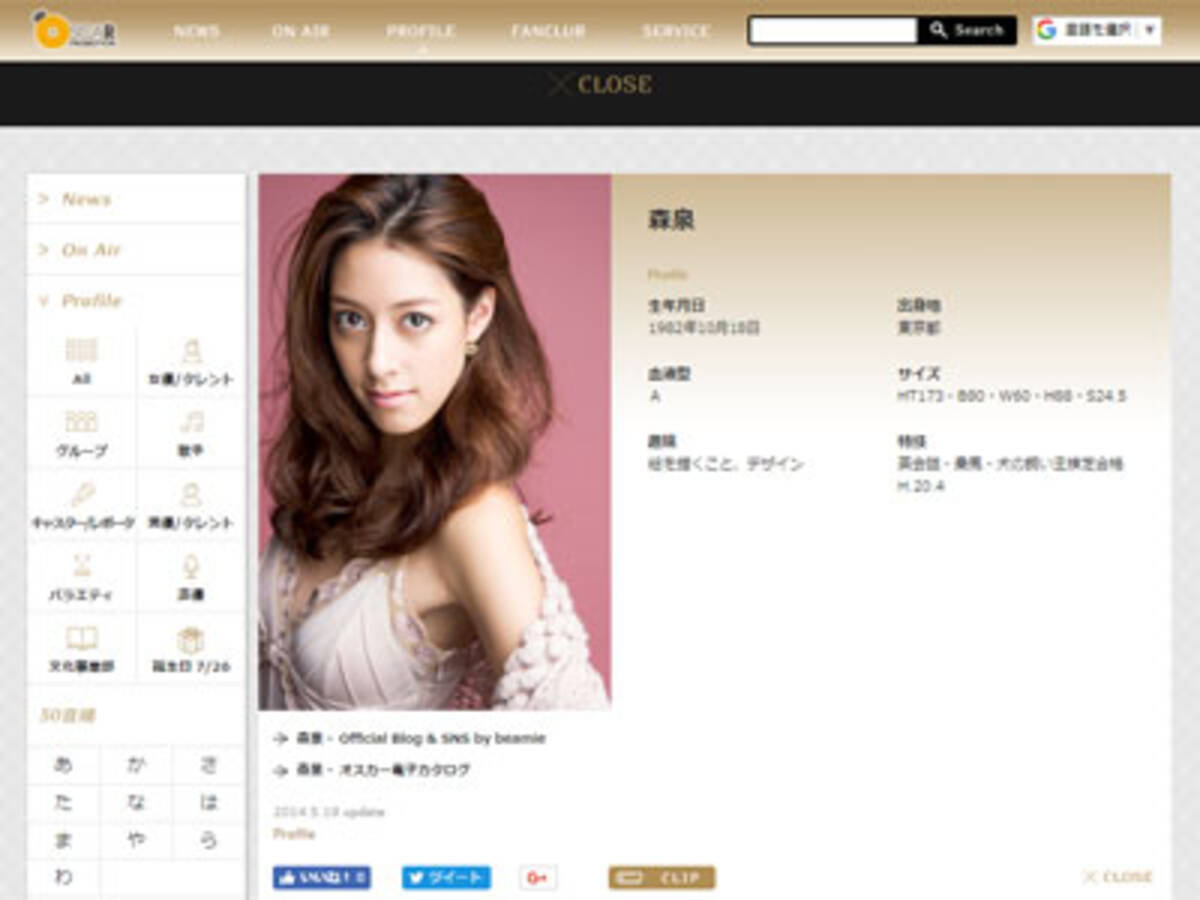Click the profile portrait photo
Screen dimensions: 1200x900
coord(435,442)
